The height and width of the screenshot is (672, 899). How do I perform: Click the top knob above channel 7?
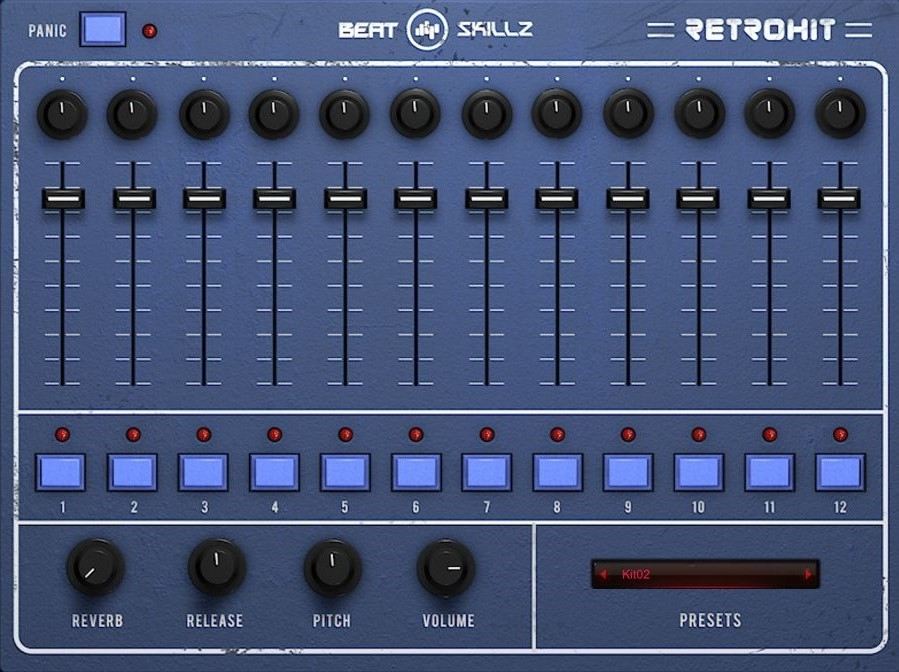(487, 114)
